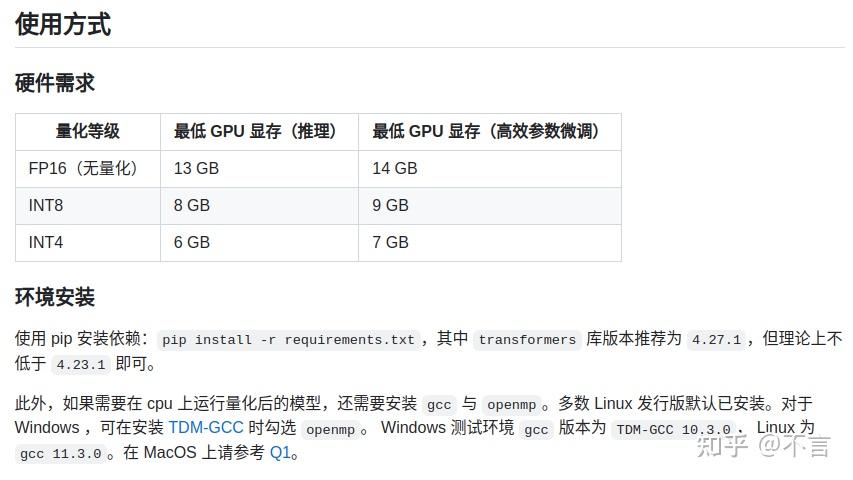Select the 13 GB table cell
Viewport: 853px width, 480px height.
(x=196, y=168)
